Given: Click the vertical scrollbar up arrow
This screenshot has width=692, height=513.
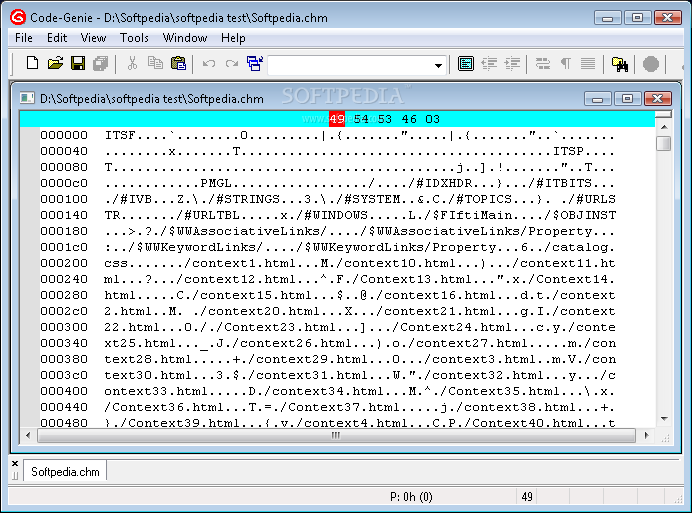Looking at the screenshot, I should click(664, 127).
